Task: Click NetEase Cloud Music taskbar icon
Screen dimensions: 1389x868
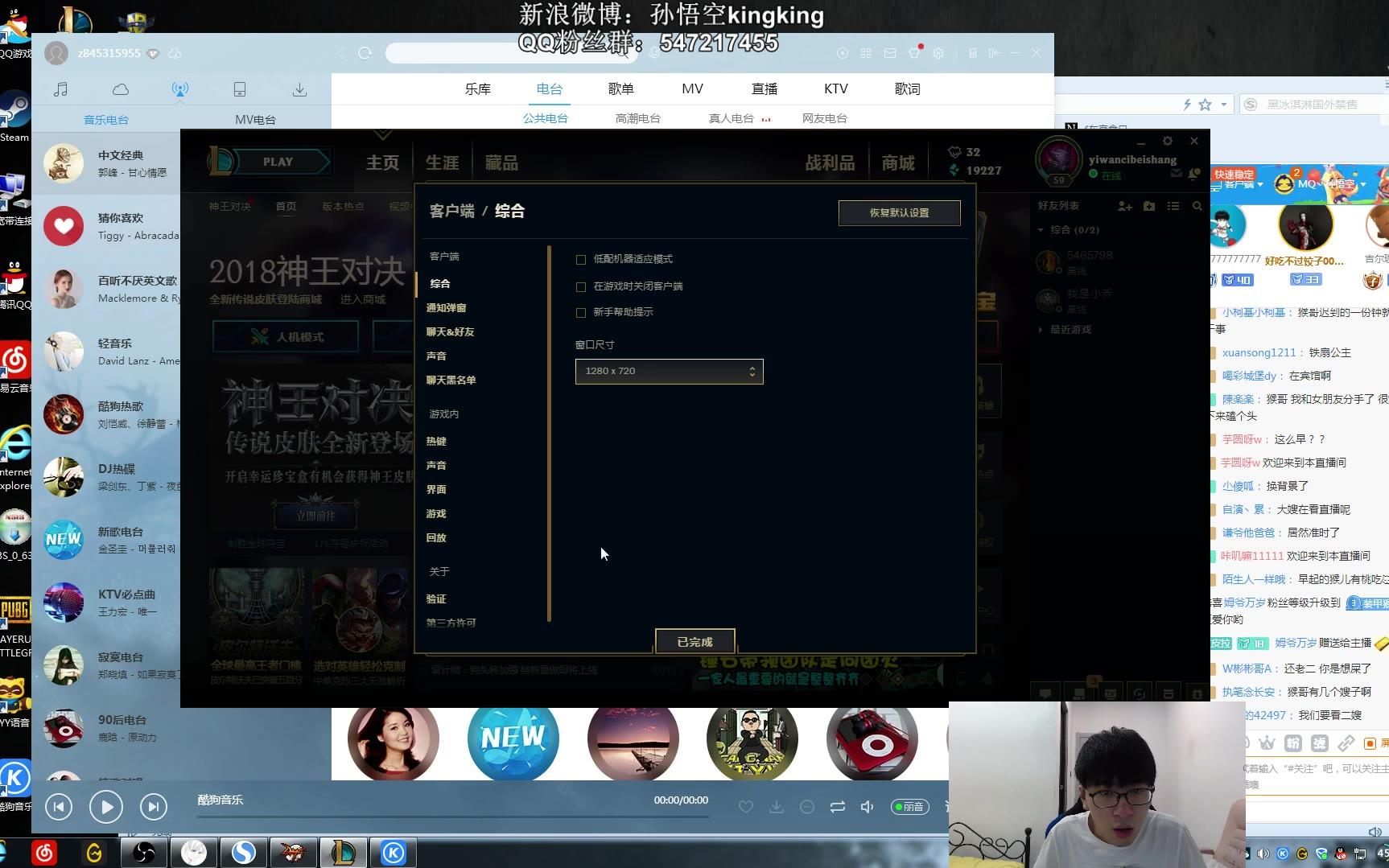Action: tap(44, 853)
